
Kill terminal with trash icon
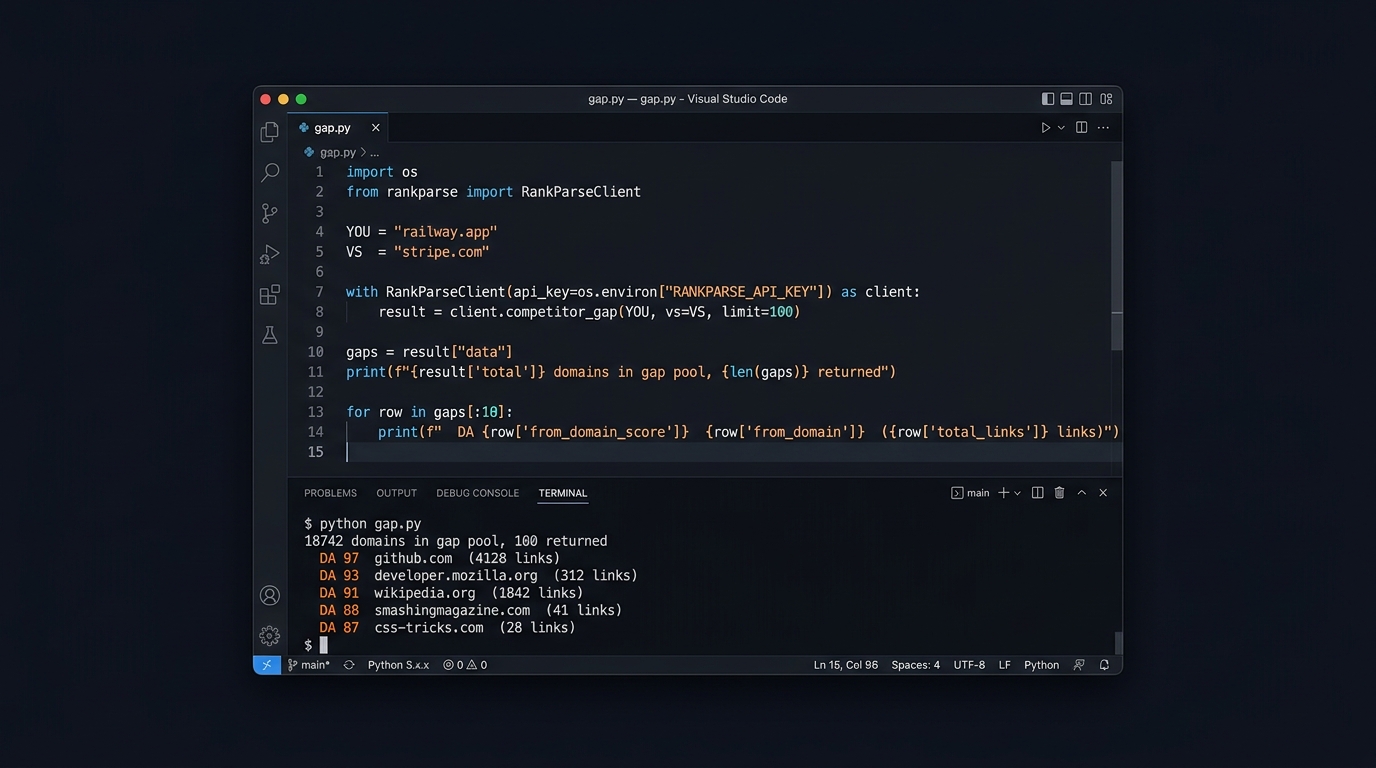point(1060,493)
